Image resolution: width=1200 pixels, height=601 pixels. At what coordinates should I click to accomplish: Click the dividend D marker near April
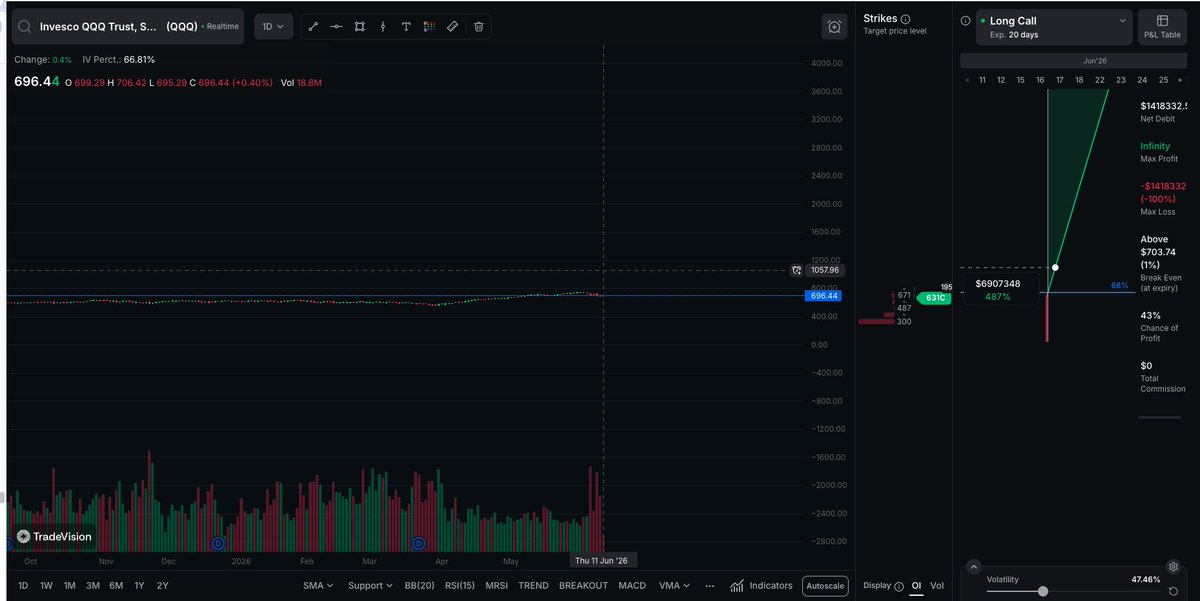coord(418,543)
